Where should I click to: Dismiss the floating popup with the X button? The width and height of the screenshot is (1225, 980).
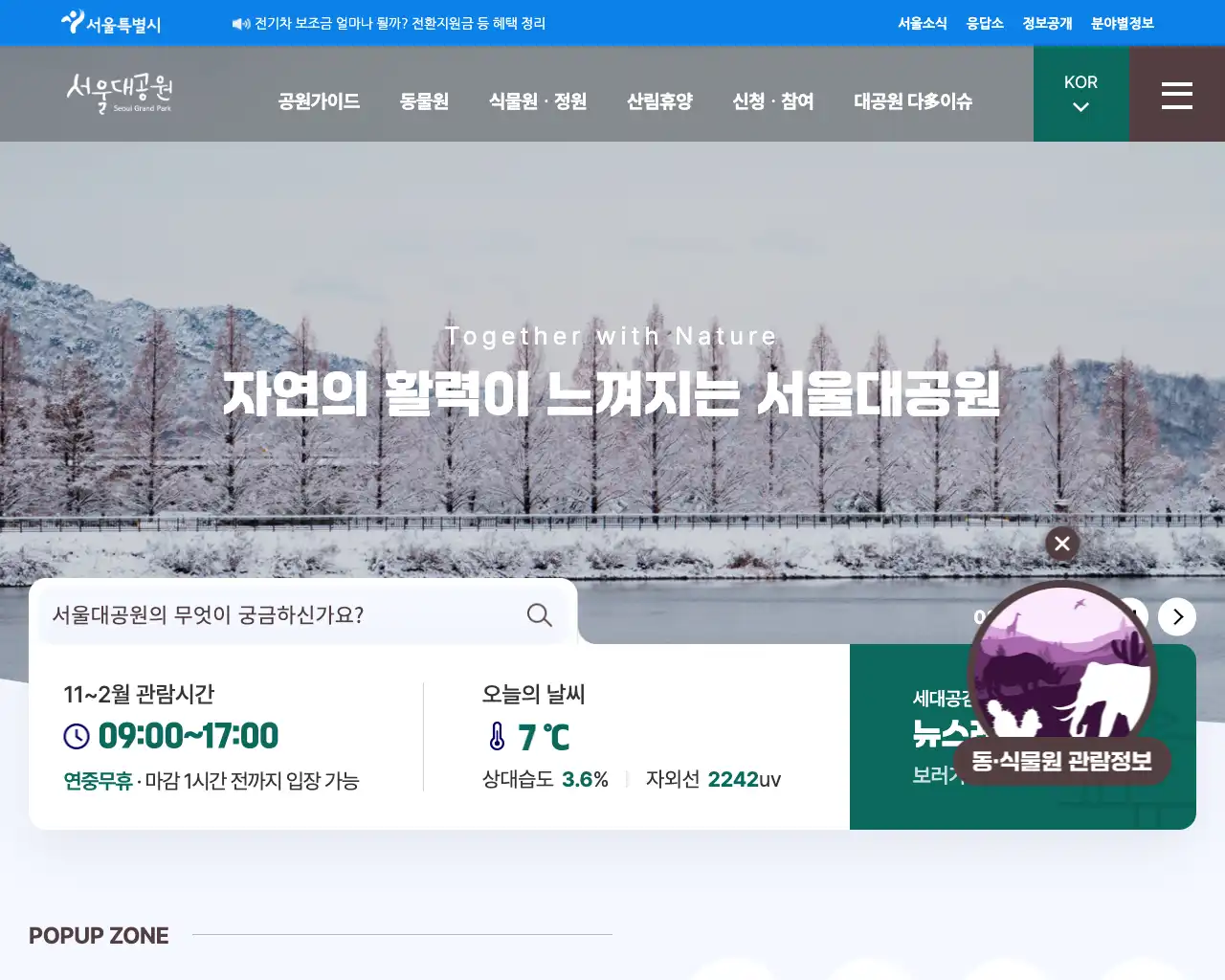click(x=1061, y=544)
